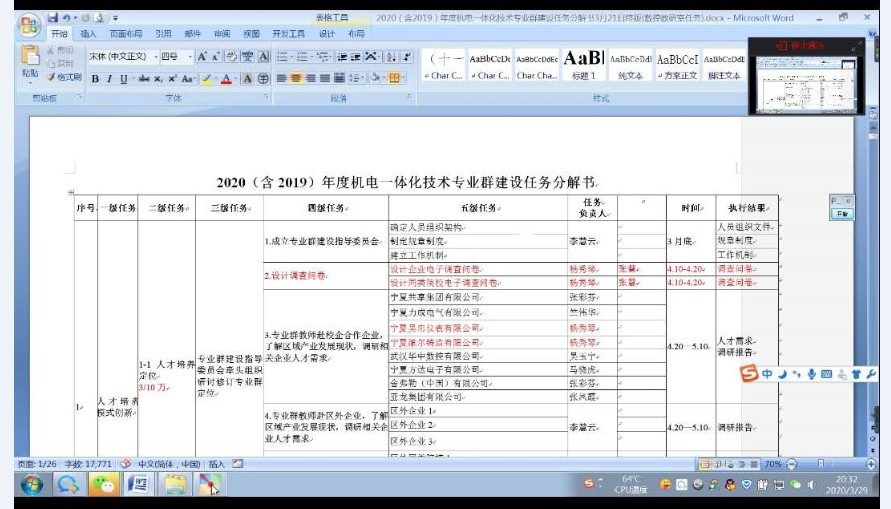Click the red stop sharing button
Viewport: 891px width, 509px height.
click(801, 46)
